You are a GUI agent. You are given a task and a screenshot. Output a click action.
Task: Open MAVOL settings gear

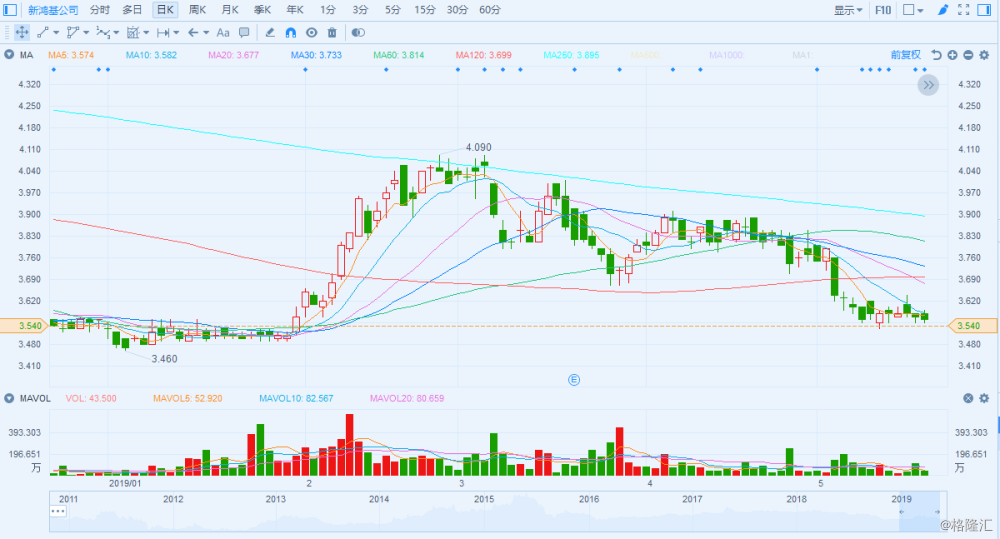(984, 398)
